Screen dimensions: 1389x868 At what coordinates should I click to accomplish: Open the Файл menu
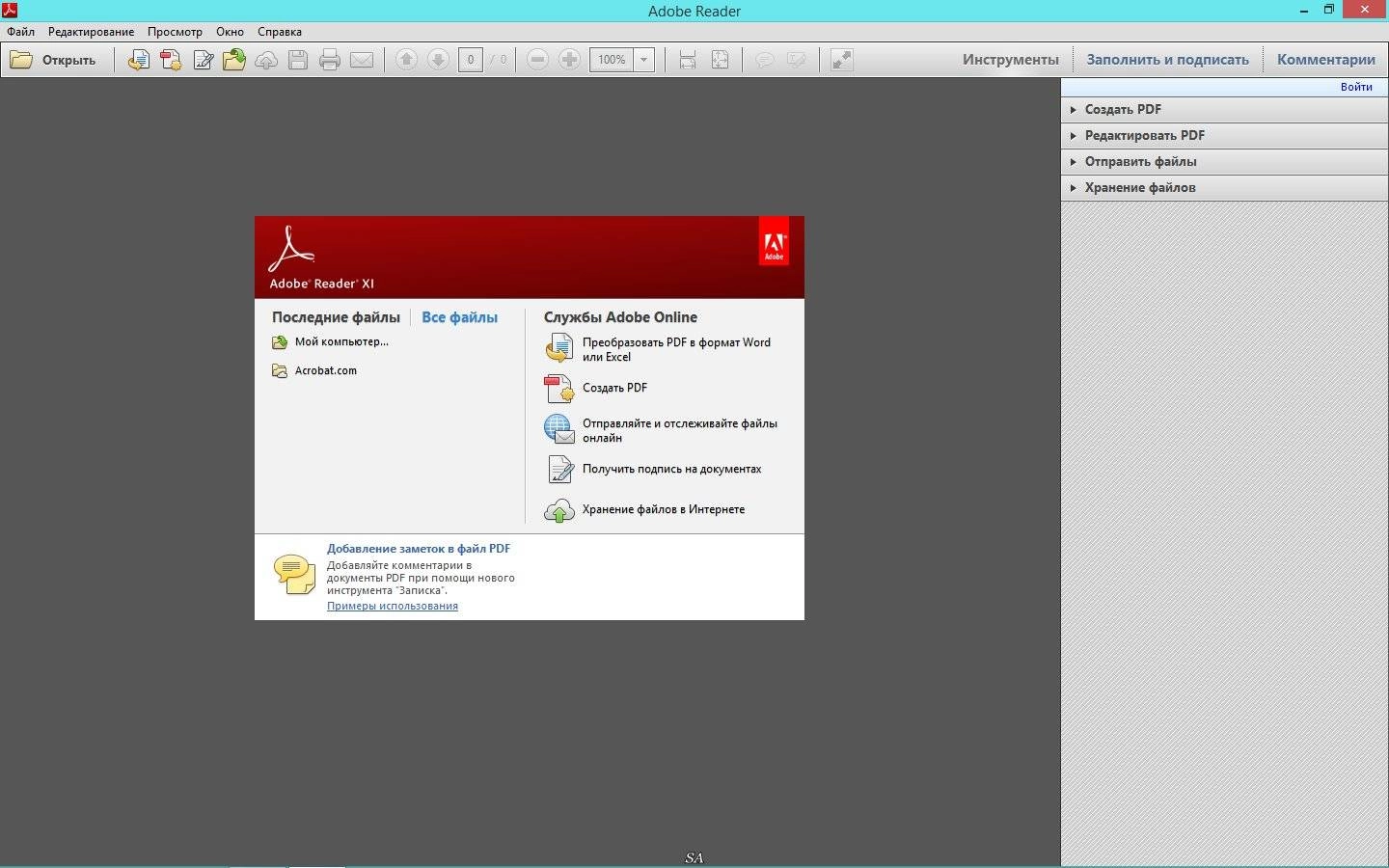20,32
